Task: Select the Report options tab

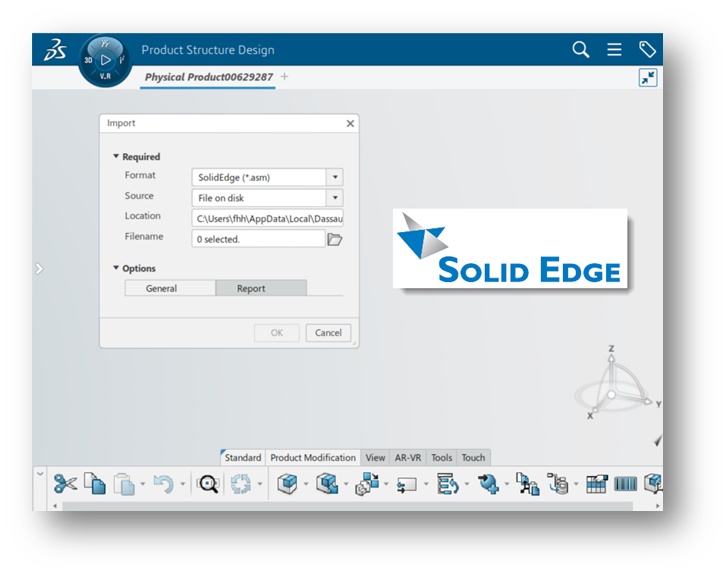Action: click(x=261, y=288)
